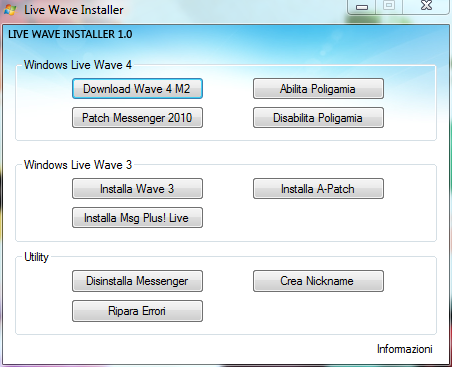
Task: Click the Live Wave Installer title bar text
Action: (74, 10)
